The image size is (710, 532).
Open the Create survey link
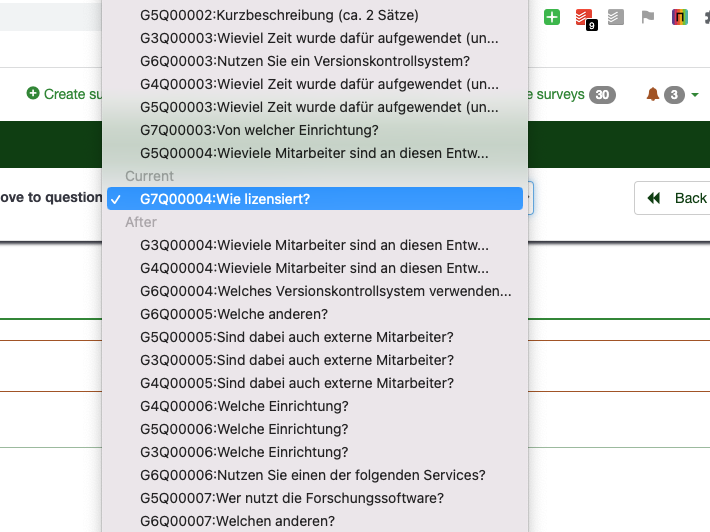[x=64, y=94]
